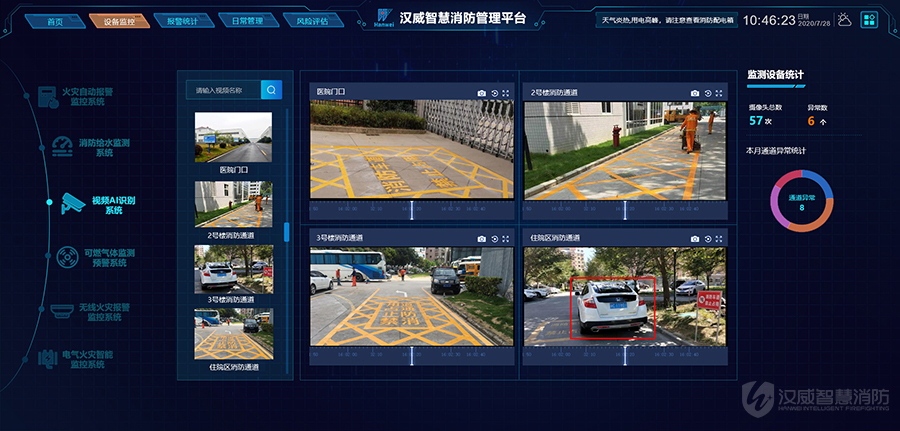Click the 监测设备统计 panel heading
Screen dimensions: 900x431
(x=775, y=75)
